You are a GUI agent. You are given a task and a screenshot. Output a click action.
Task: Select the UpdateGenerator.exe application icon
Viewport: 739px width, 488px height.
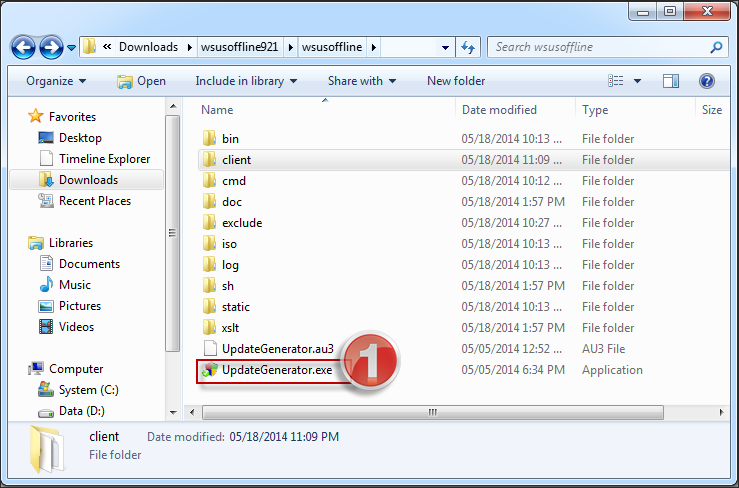click(x=210, y=370)
